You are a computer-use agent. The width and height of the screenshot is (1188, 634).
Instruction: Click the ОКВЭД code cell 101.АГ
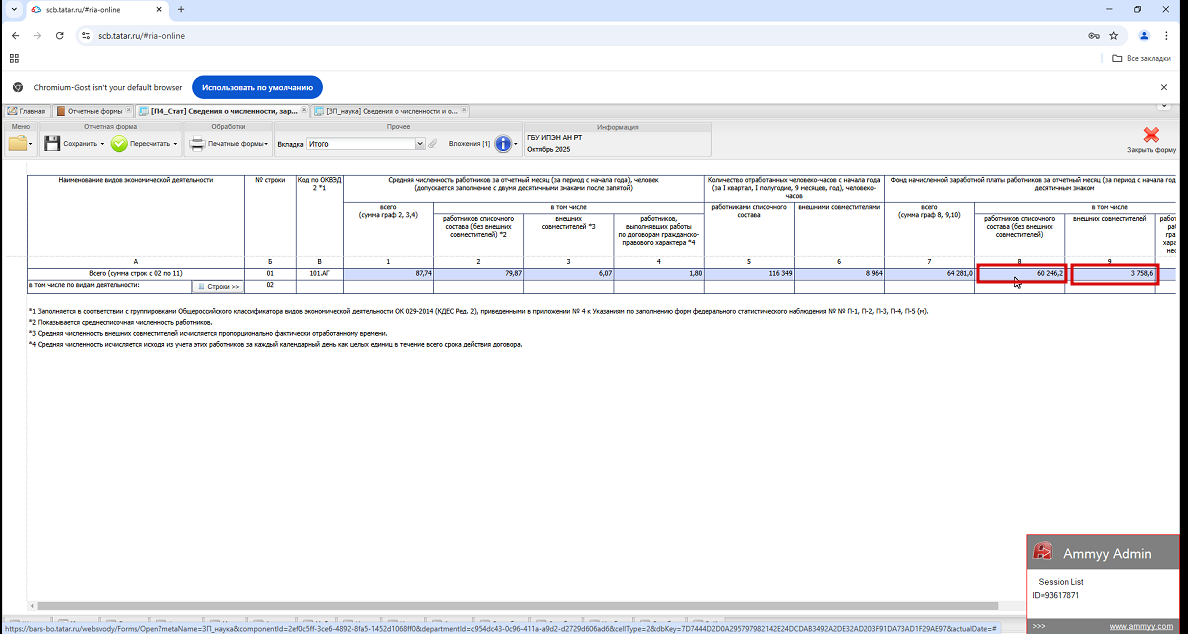(319, 273)
